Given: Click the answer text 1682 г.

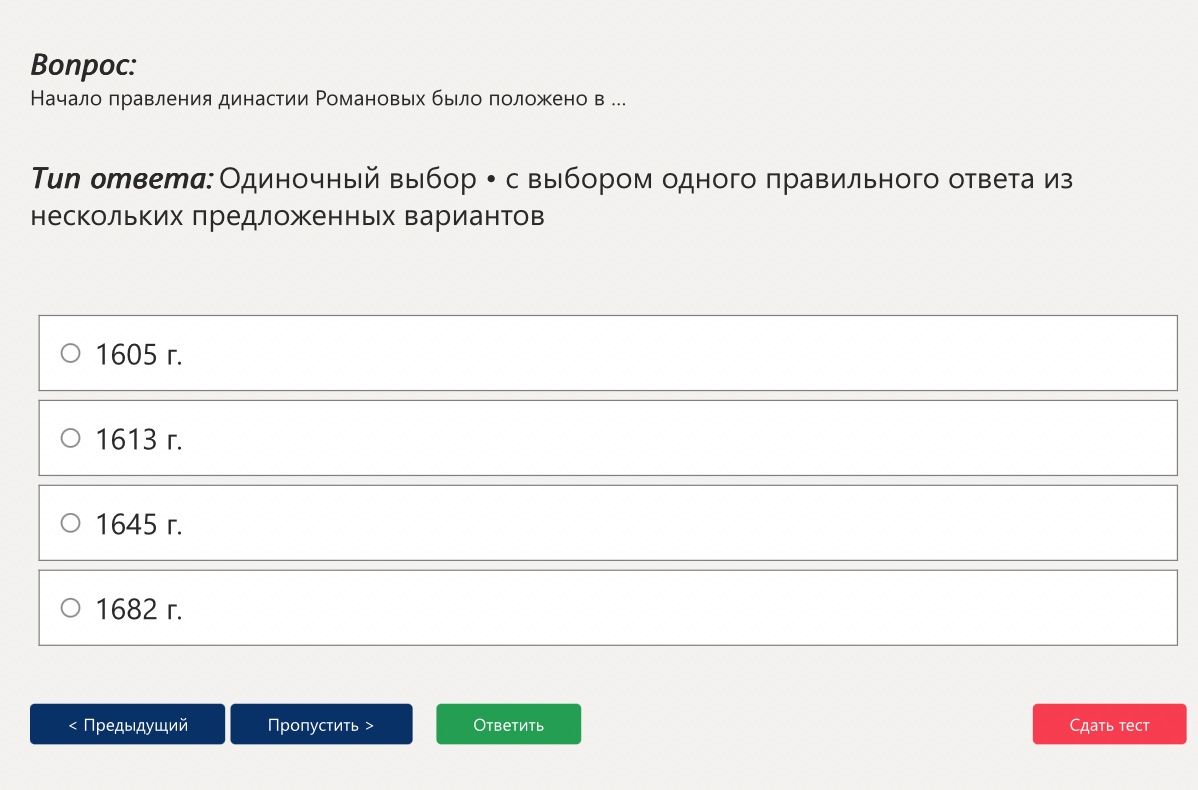Looking at the screenshot, I should (138, 609).
